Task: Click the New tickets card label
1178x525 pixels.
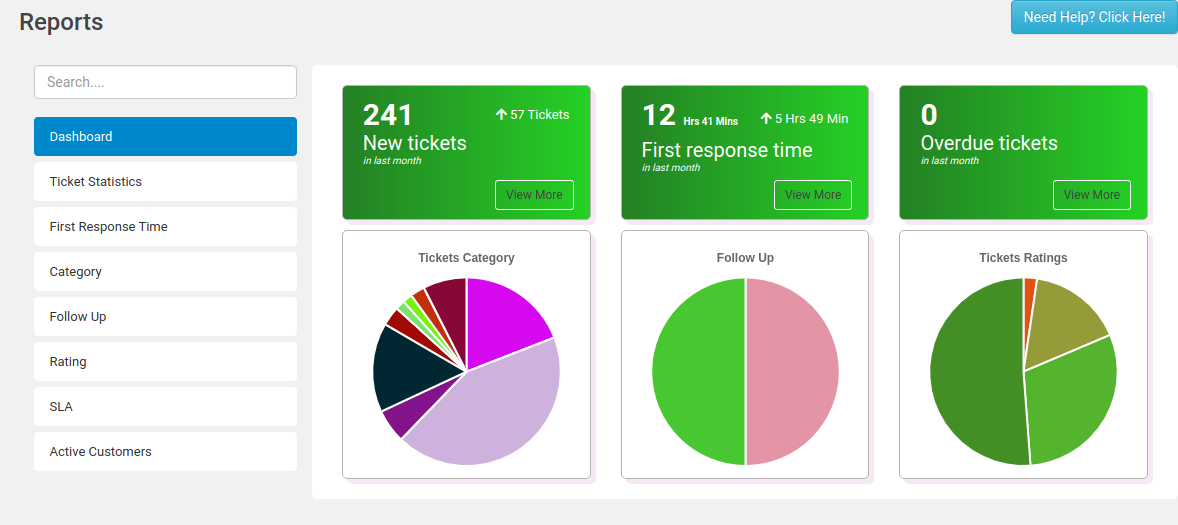Action: [x=415, y=143]
